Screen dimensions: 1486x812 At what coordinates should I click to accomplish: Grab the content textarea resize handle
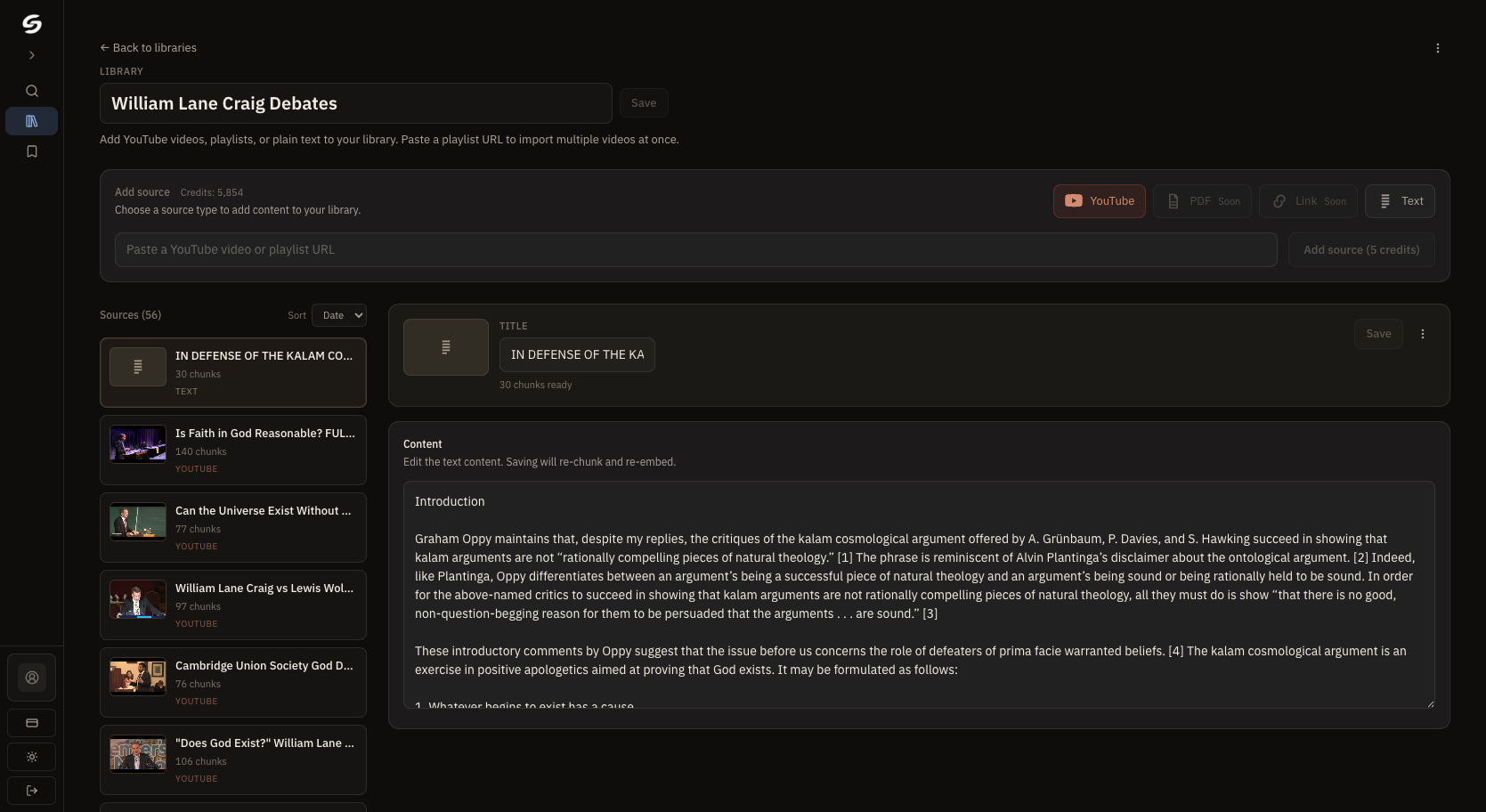pyautogui.click(x=1430, y=703)
